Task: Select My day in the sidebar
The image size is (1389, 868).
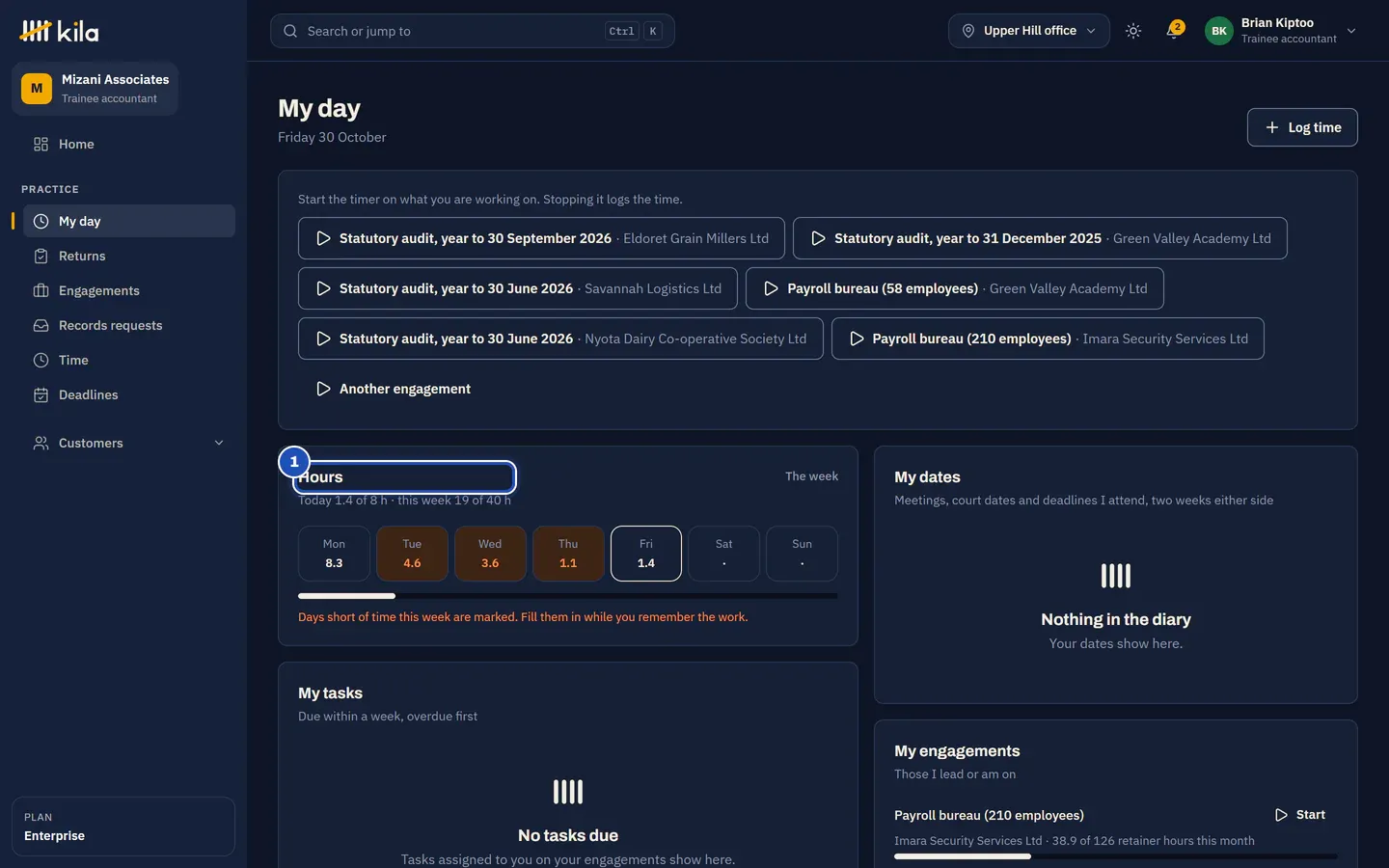Action: [x=129, y=221]
